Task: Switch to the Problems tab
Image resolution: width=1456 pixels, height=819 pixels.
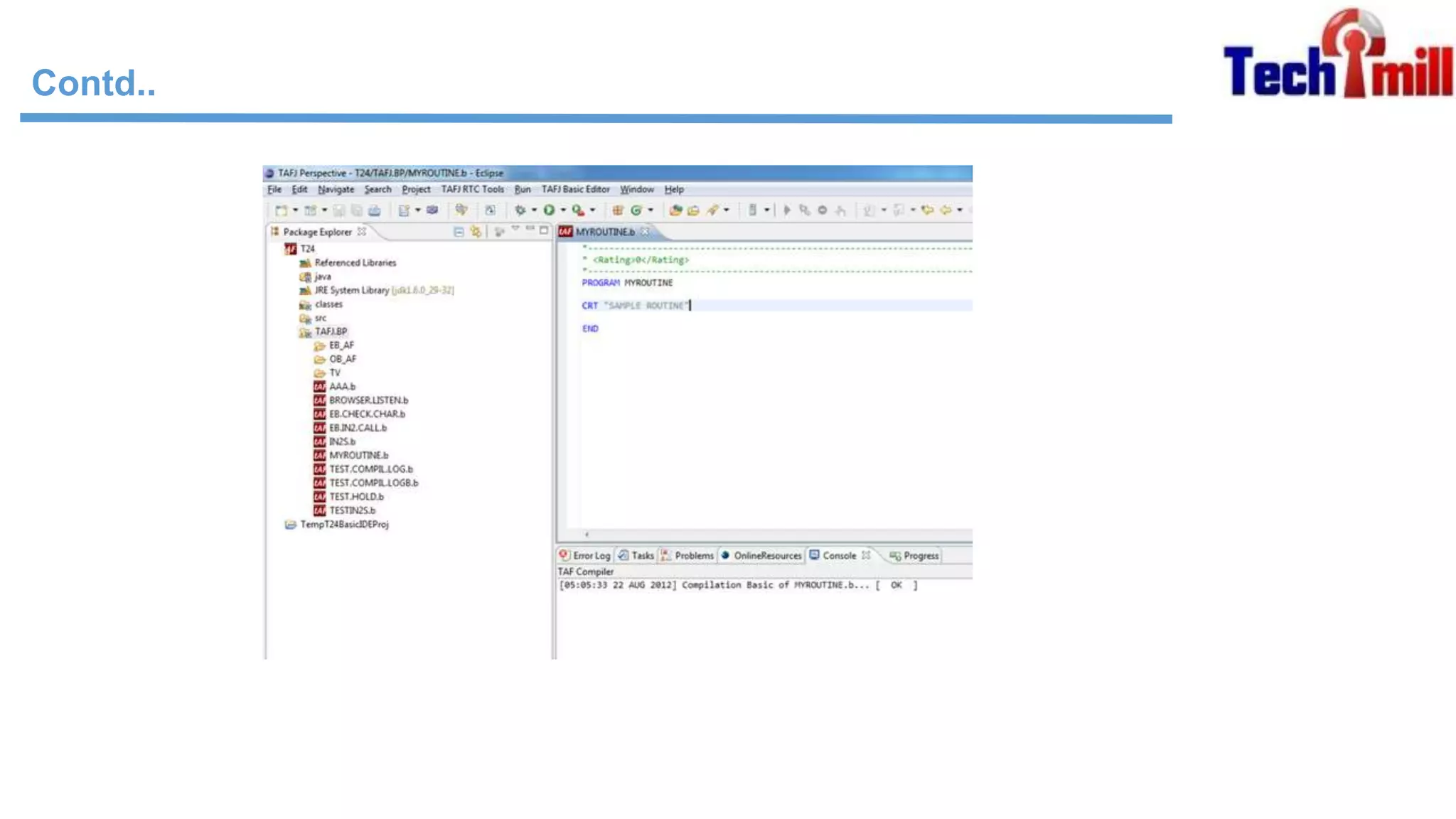Action: (693, 556)
